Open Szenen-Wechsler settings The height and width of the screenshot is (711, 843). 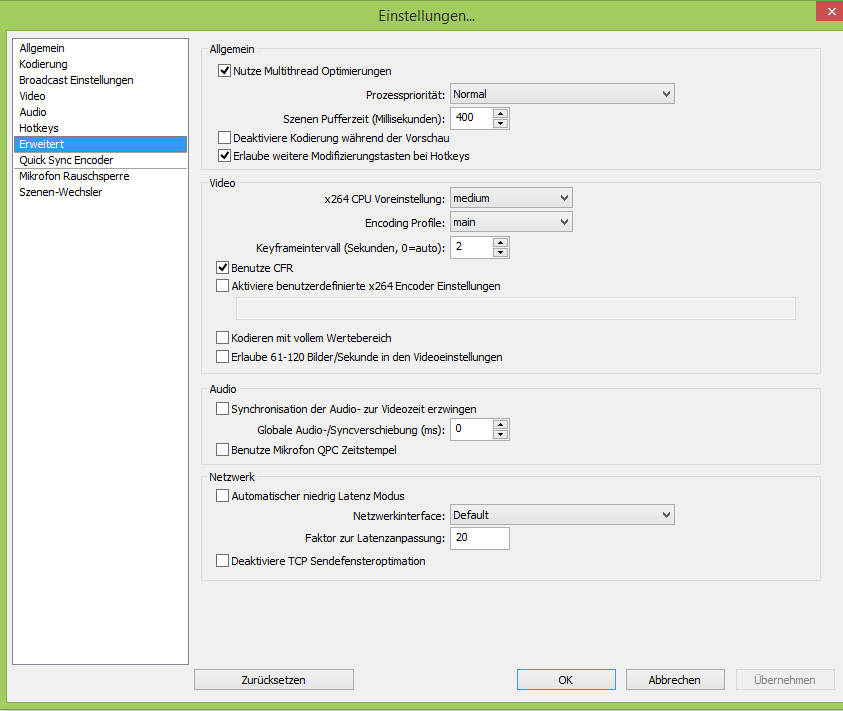pos(100,192)
